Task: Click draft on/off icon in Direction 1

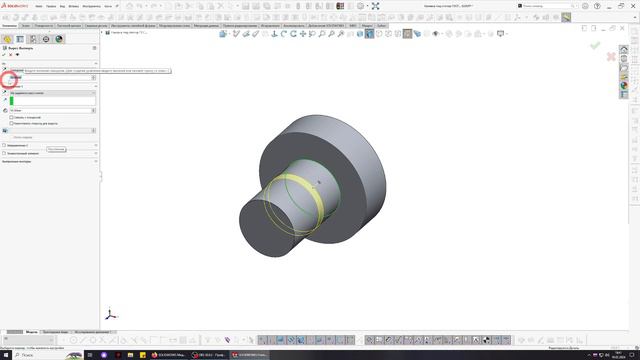Action: [x=5, y=131]
